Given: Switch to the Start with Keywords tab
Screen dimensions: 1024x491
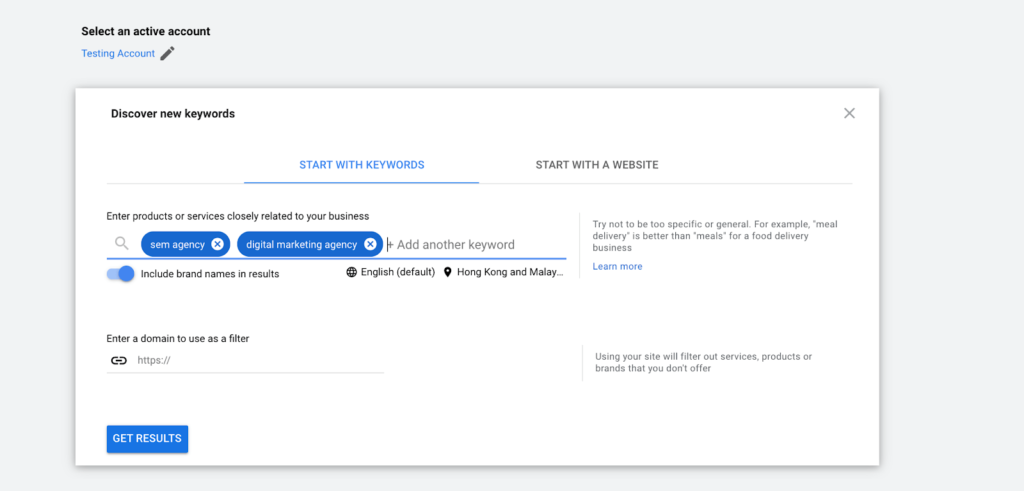Looking at the screenshot, I should coord(362,165).
